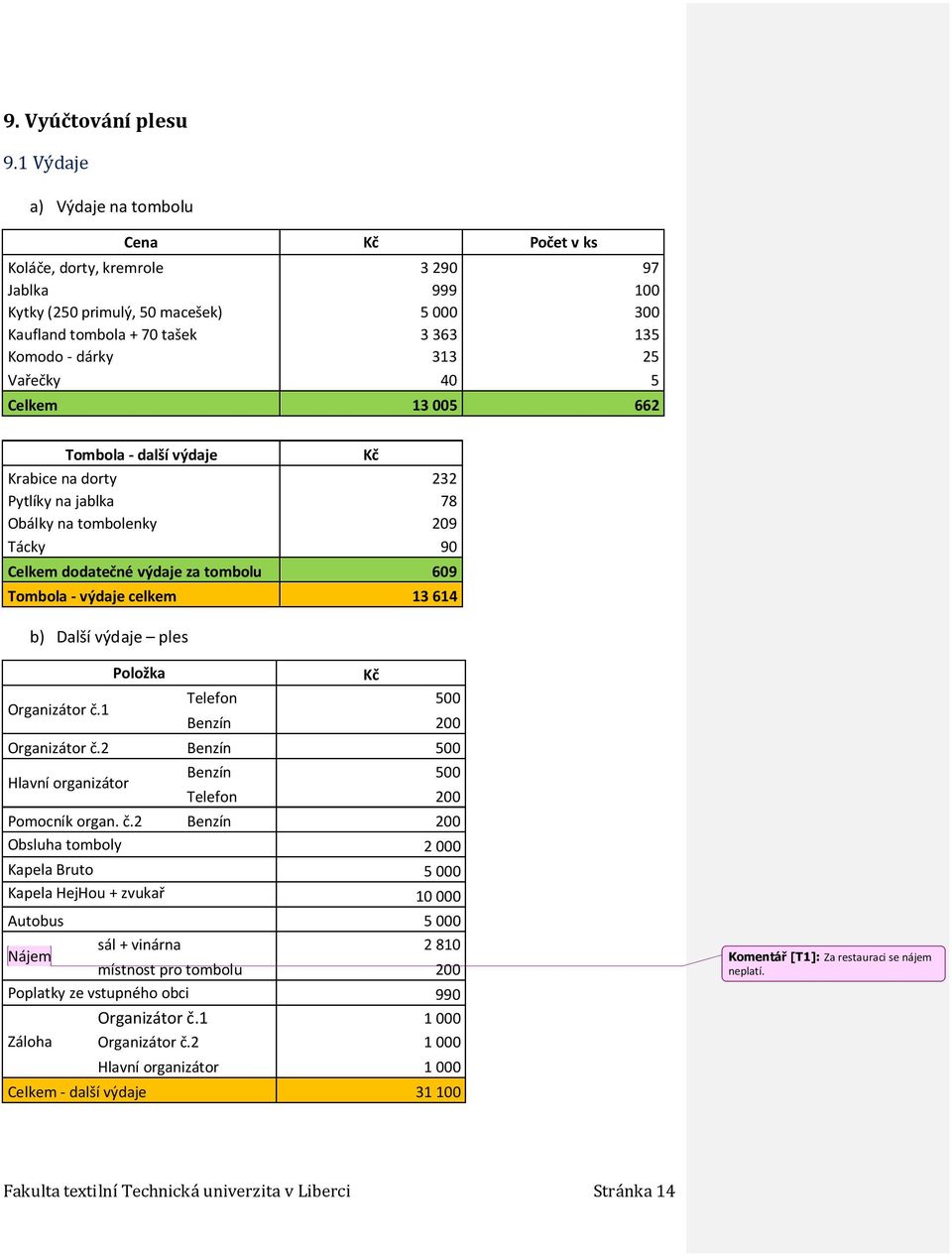Click the 'Položka' column header

pyautogui.click(x=139, y=674)
